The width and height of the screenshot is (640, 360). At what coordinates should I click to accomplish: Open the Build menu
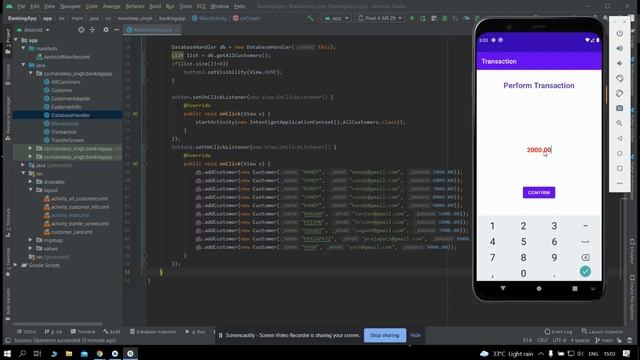155,7
